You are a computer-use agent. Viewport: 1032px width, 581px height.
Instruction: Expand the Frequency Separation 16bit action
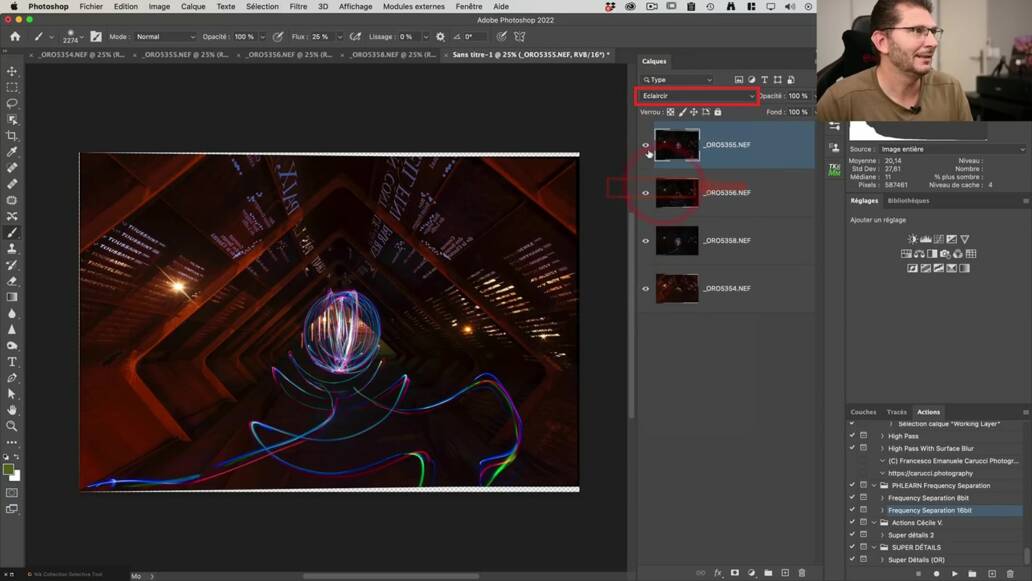(882, 510)
